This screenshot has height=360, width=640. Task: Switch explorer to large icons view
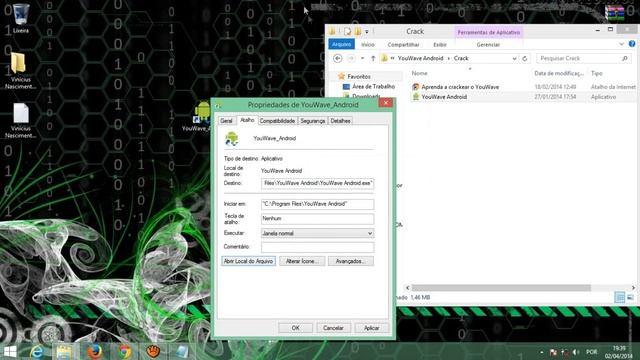(x=631, y=297)
